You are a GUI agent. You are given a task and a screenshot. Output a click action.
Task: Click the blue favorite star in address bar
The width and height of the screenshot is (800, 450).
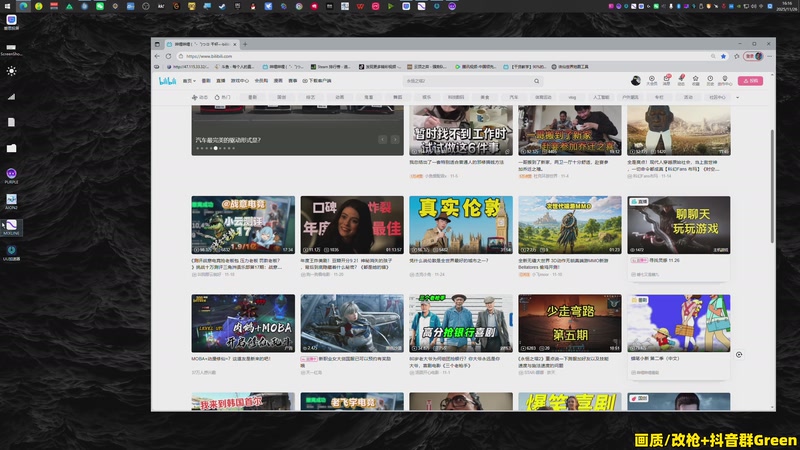tap(723, 56)
